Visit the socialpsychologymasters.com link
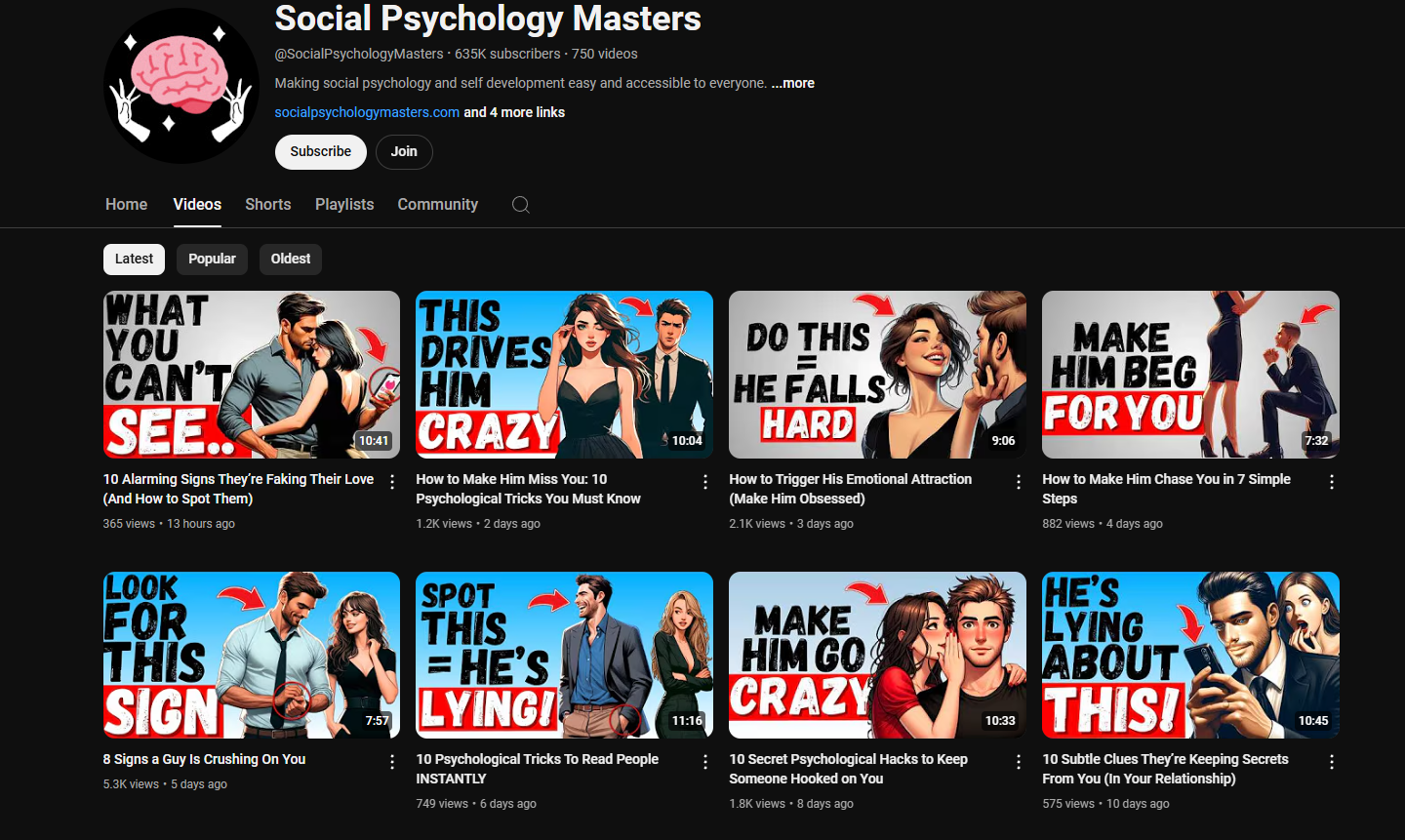The image size is (1405, 840). coord(367,112)
